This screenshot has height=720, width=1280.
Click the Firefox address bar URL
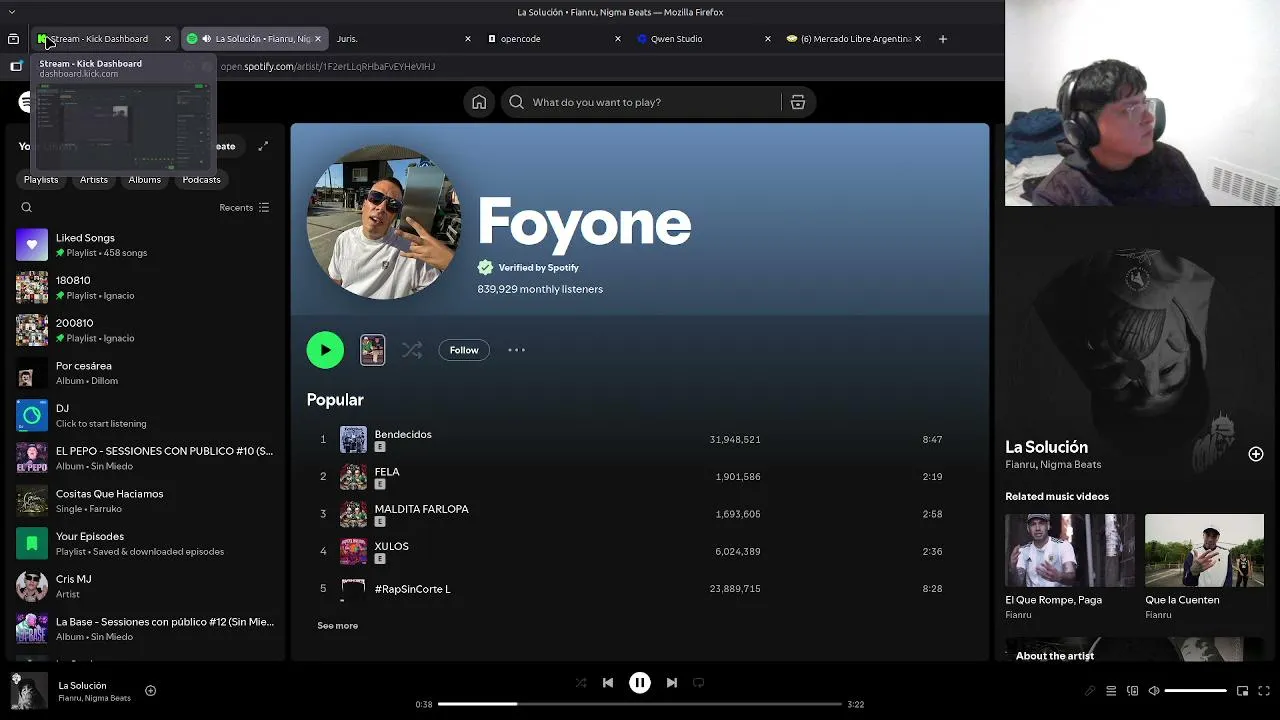[327, 67]
